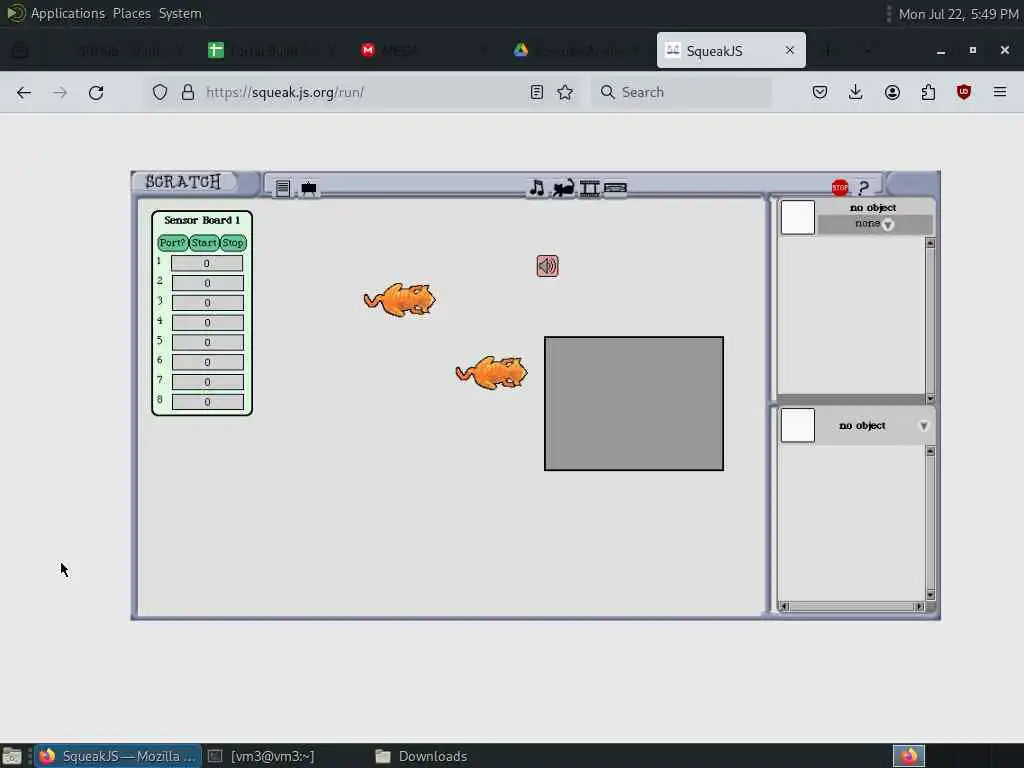
Task: Click the upper panel object thumbnail box
Action: tap(797, 217)
